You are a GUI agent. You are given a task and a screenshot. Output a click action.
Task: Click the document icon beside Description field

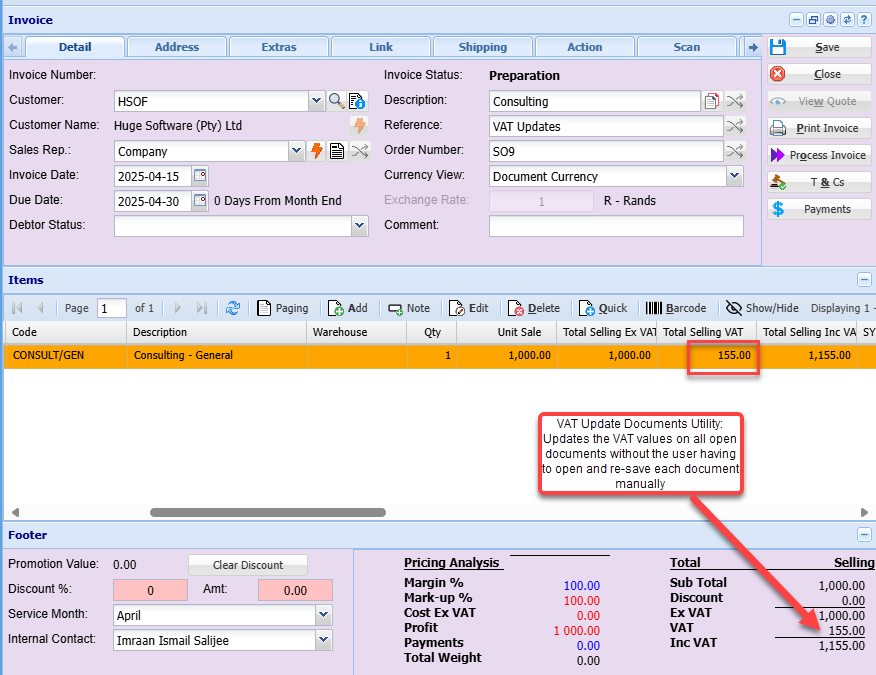(712, 101)
